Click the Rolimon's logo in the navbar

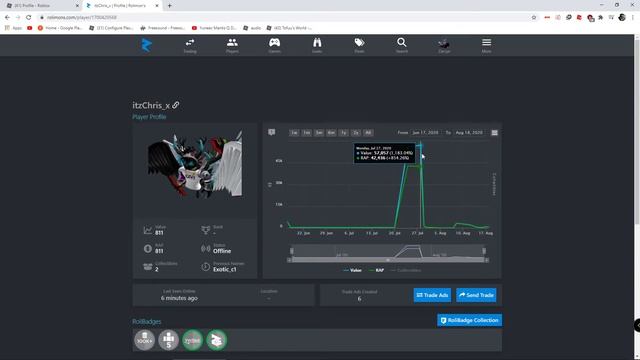tap(147, 45)
